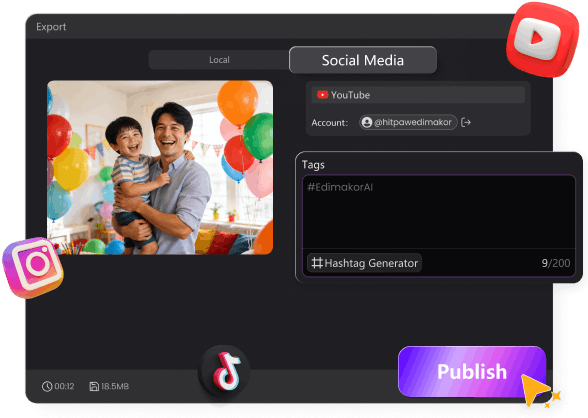Open the YouTube platform dropdown
The image size is (588, 418).
point(418,95)
